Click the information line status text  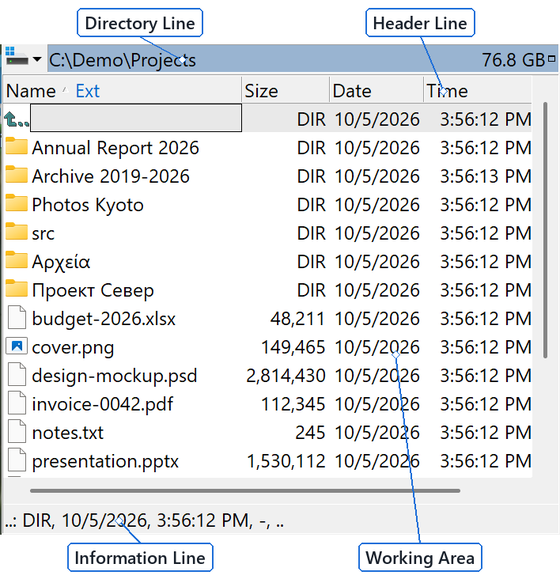click(145, 521)
